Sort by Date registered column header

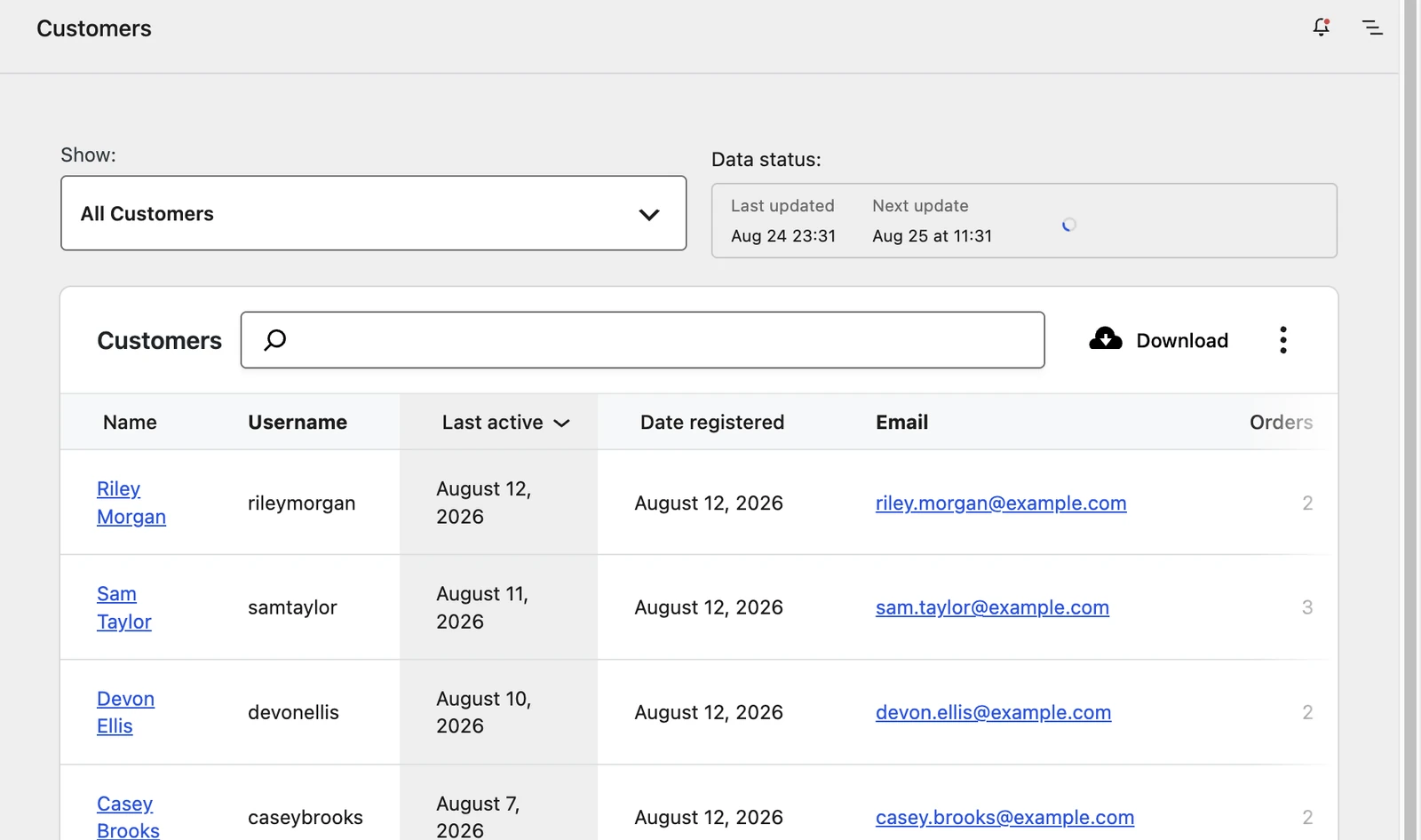pyautogui.click(x=712, y=423)
